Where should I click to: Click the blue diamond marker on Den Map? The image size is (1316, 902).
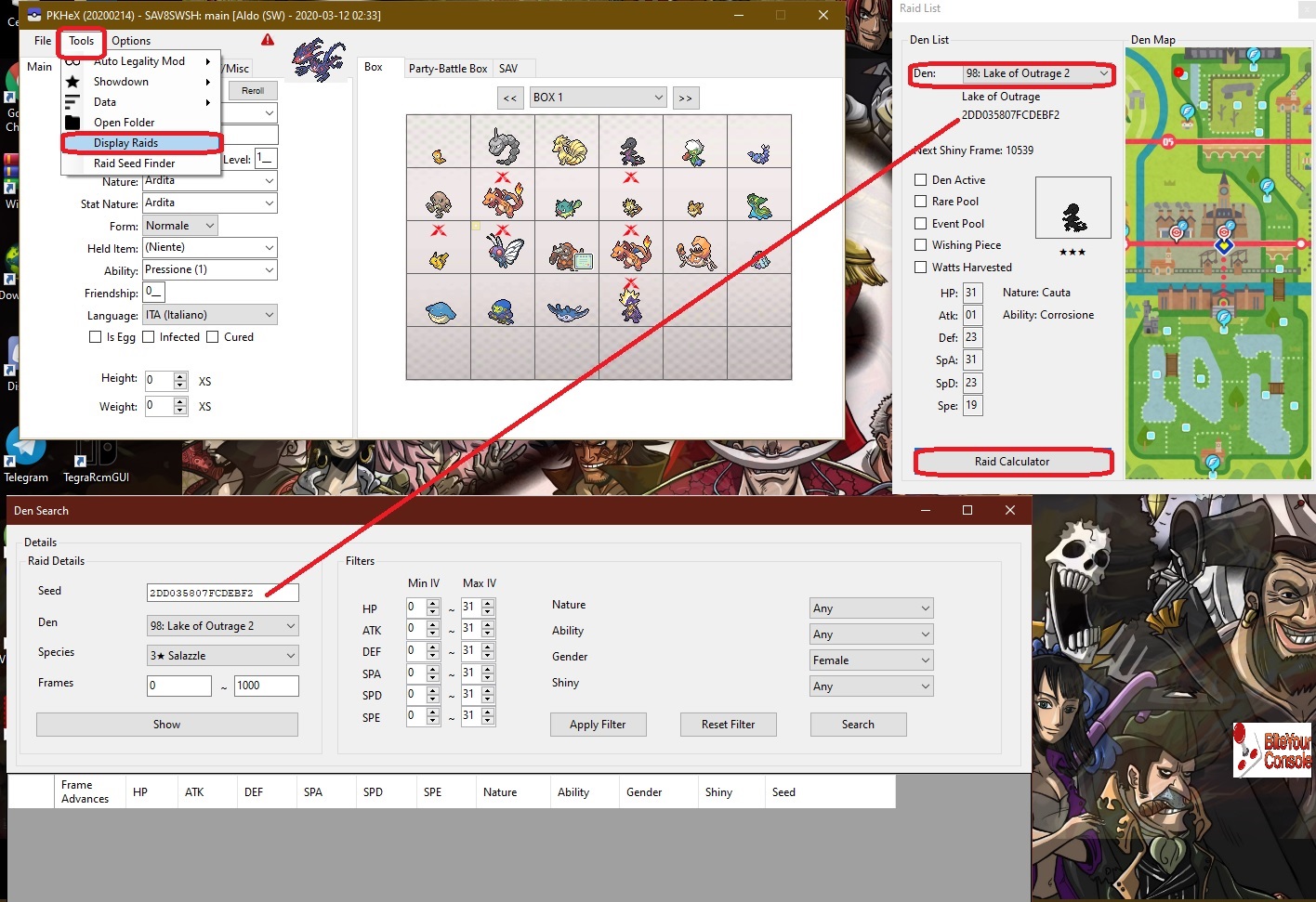click(x=1224, y=246)
